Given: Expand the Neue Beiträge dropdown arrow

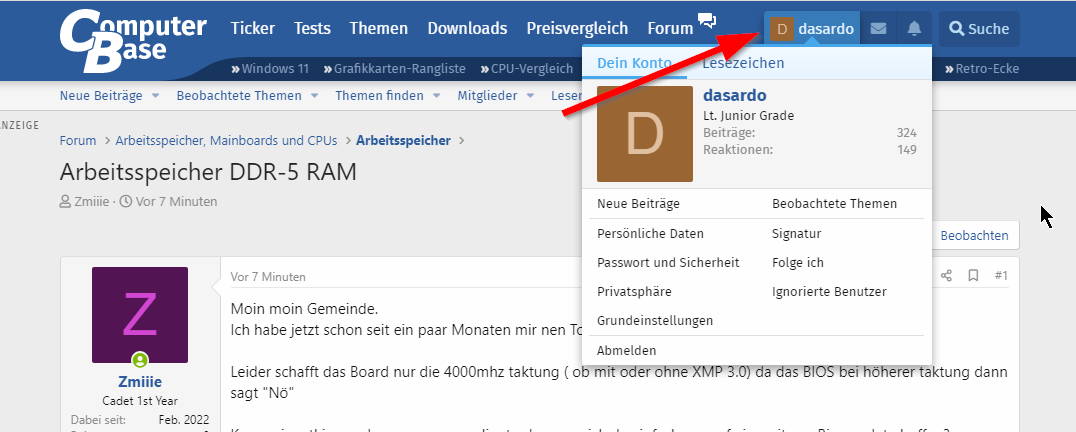Looking at the screenshot, I should click(156, 96).
